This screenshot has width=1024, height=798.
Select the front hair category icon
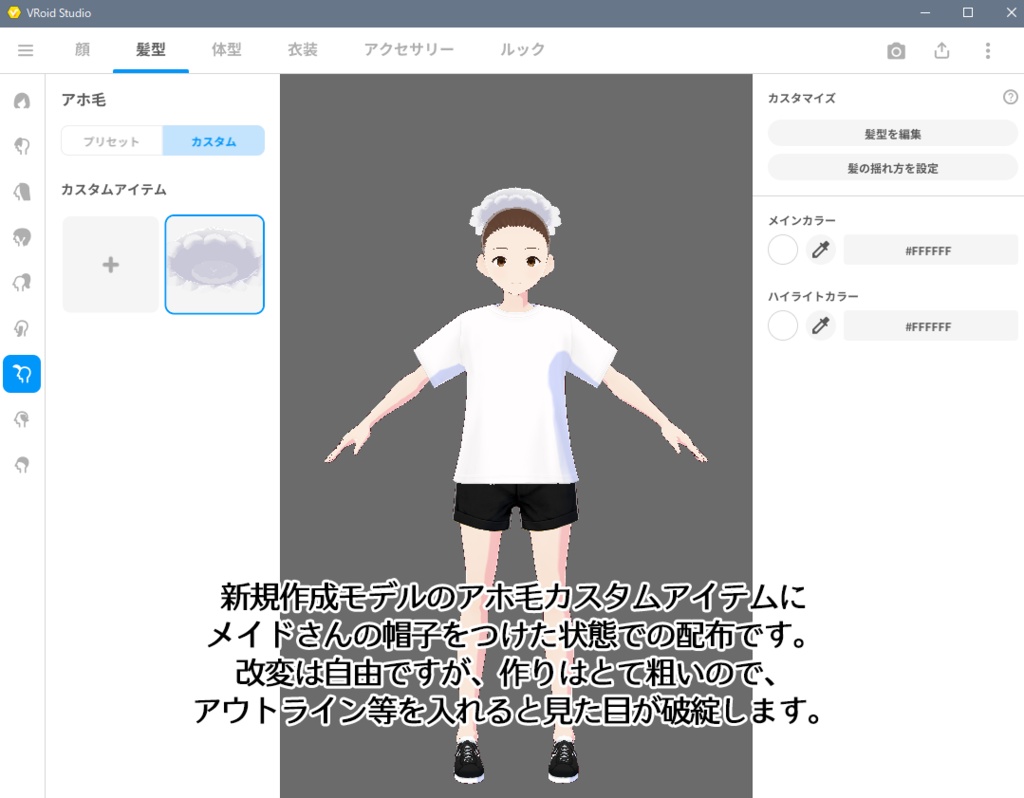(x=22, y=144)
